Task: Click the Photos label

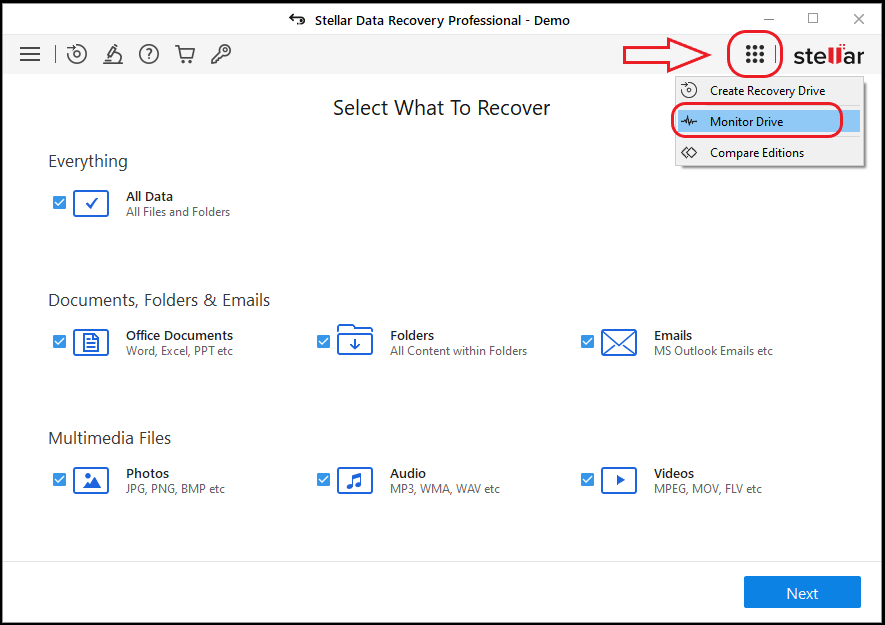Action: [x=147, y=474]
